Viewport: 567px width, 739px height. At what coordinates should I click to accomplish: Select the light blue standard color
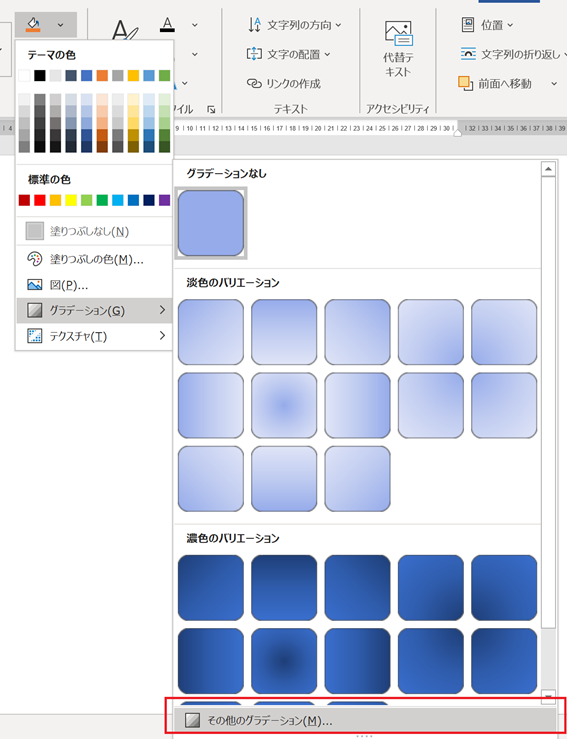point(118,200)
